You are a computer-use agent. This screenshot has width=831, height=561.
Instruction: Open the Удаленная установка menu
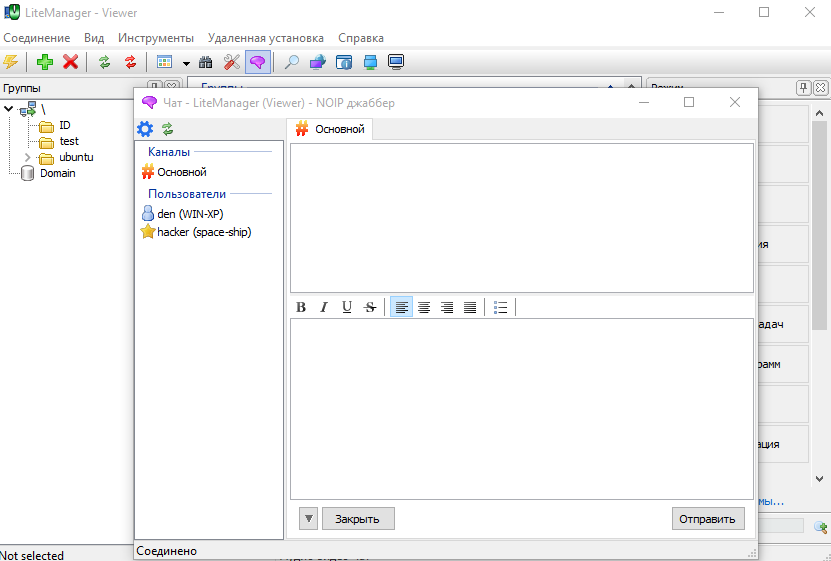point(266,38)
